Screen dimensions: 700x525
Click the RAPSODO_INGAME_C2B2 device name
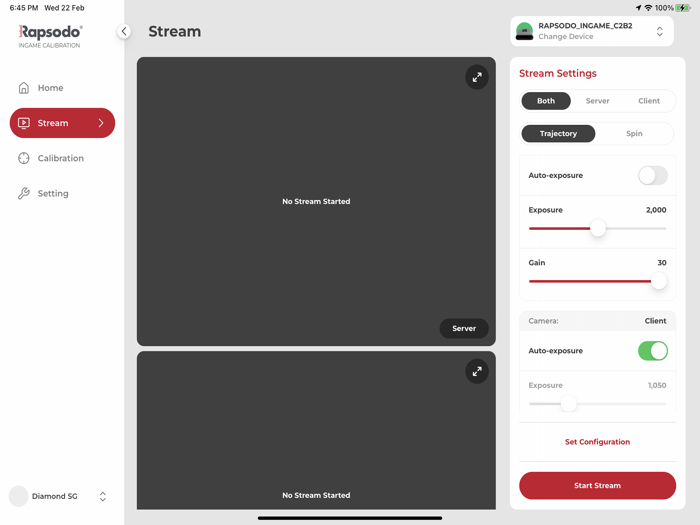coord(585,25)
